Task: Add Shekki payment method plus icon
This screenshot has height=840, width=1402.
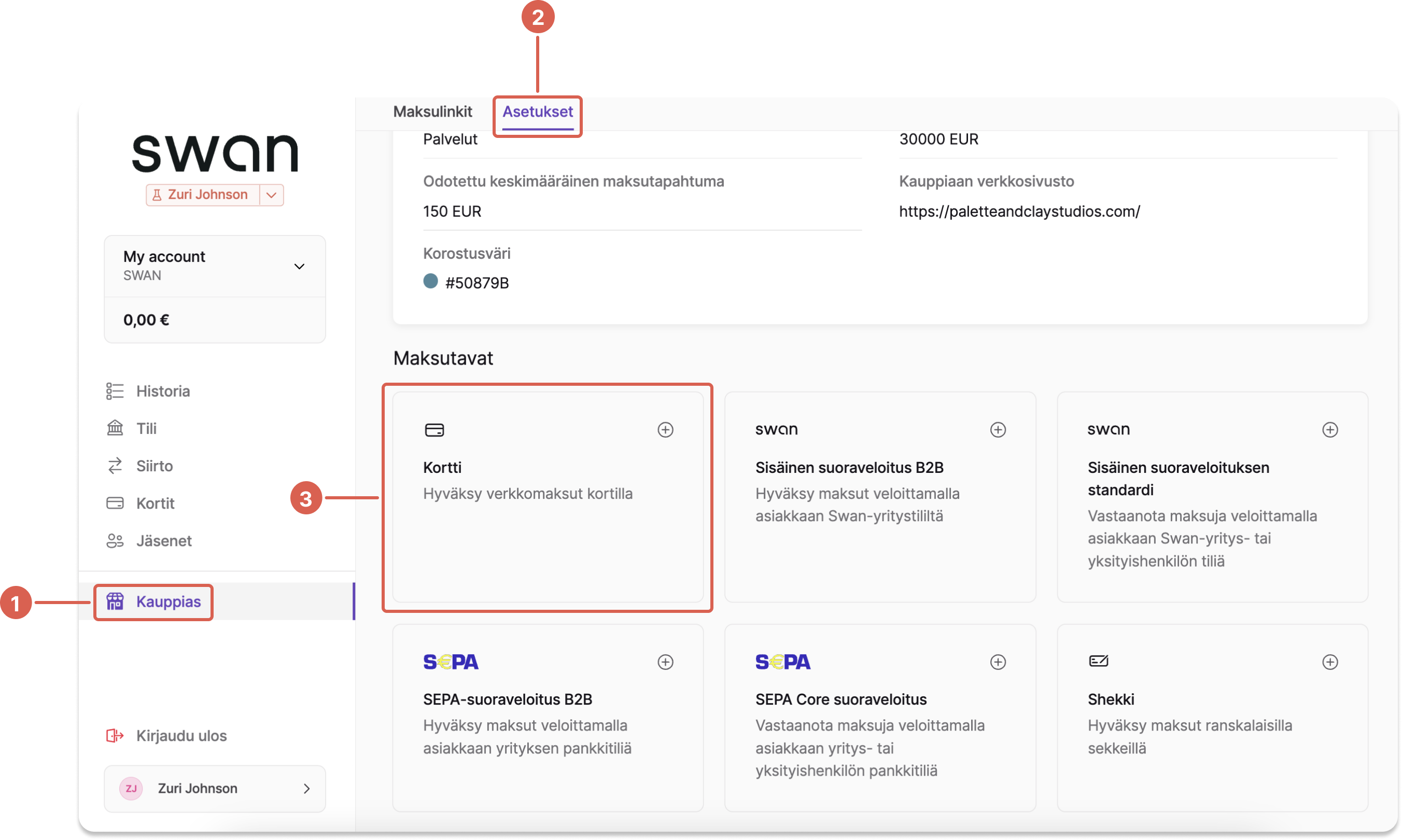Action: point(1329,662)
